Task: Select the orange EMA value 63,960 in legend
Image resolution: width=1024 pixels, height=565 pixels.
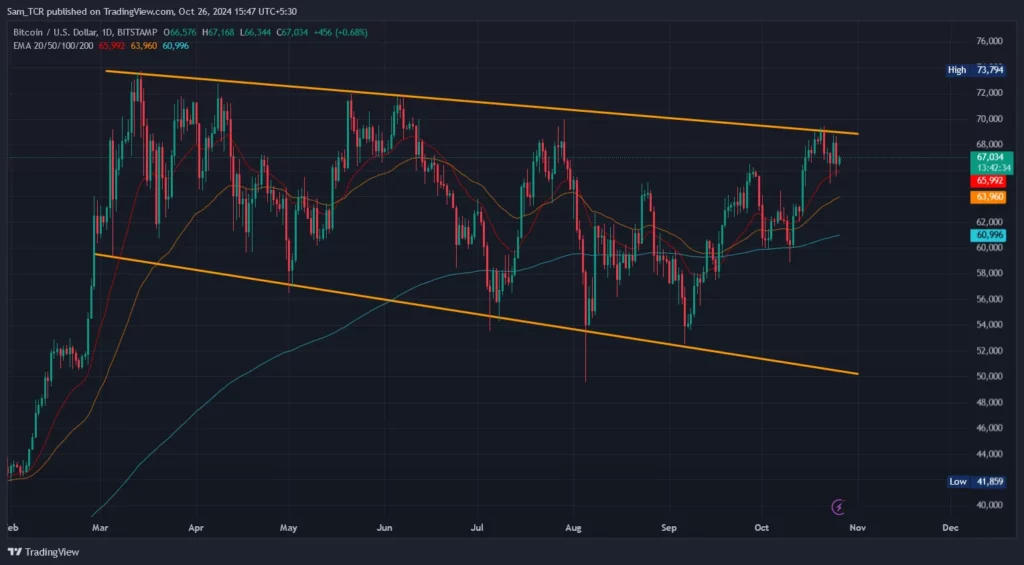Action: (144, 46)
